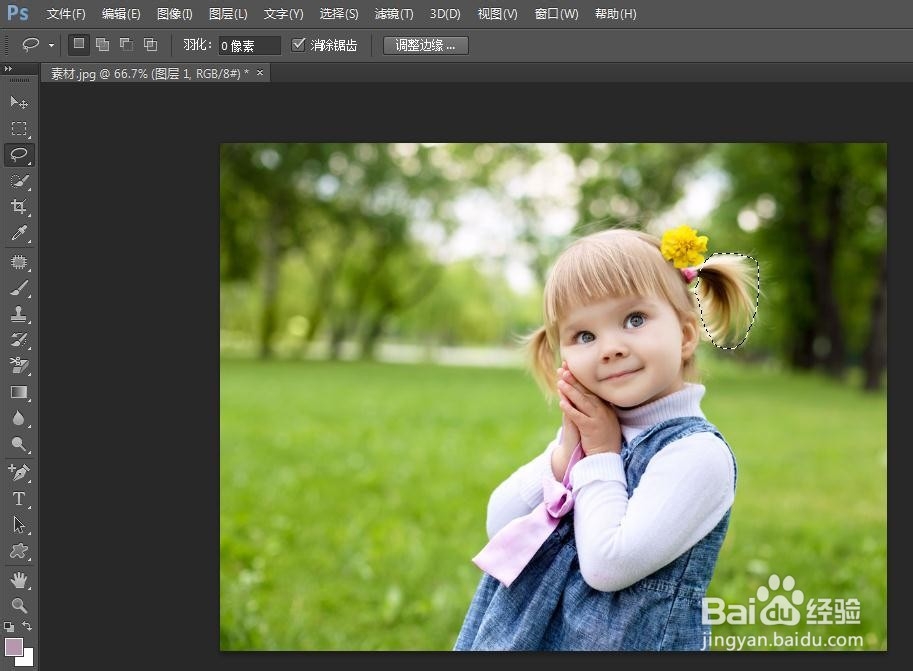Open the 滤镜(T) menu

tap(394, 13)
